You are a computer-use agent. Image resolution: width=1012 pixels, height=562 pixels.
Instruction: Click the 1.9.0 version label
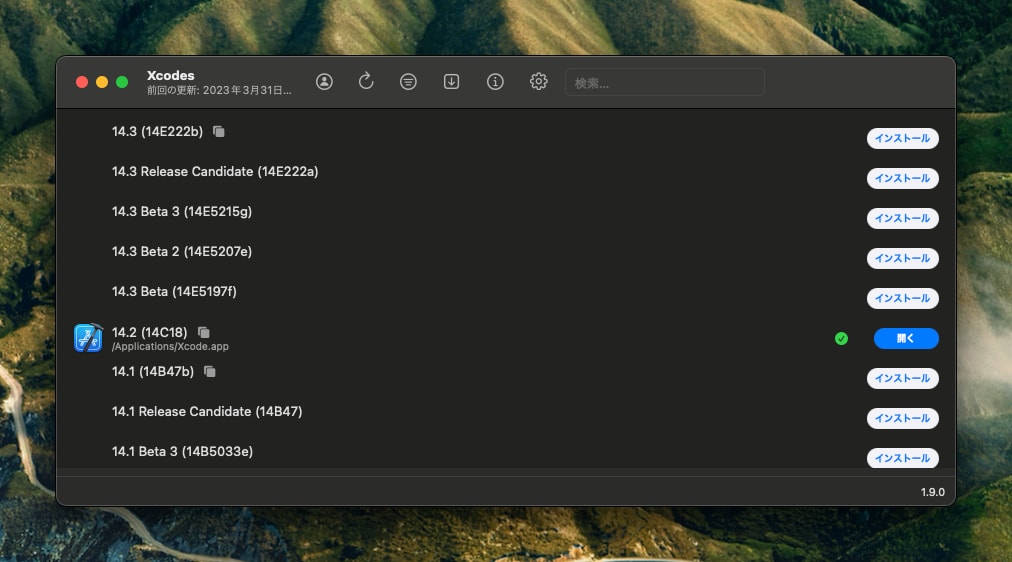point(933,492)
